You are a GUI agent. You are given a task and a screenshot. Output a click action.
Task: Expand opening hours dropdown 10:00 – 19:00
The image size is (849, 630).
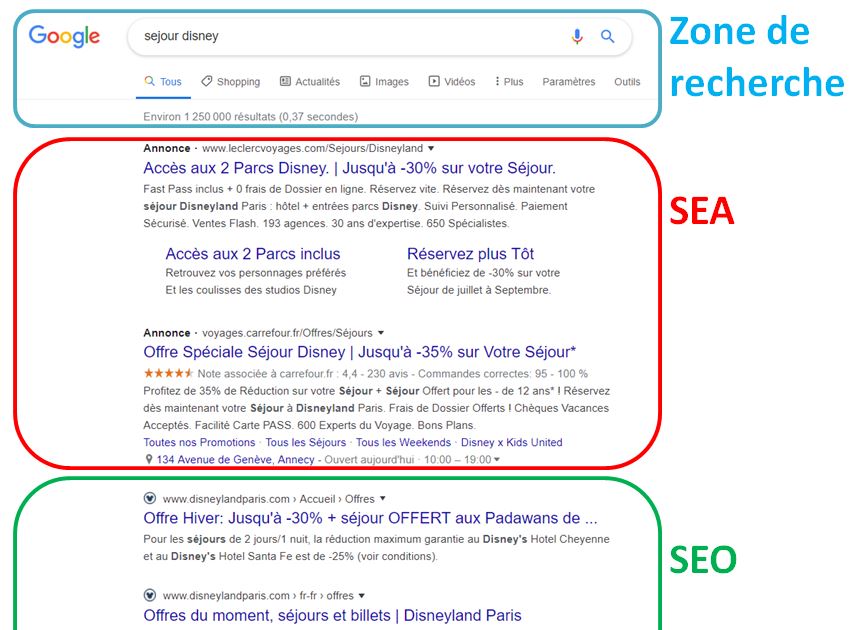[x=497, y=460]
